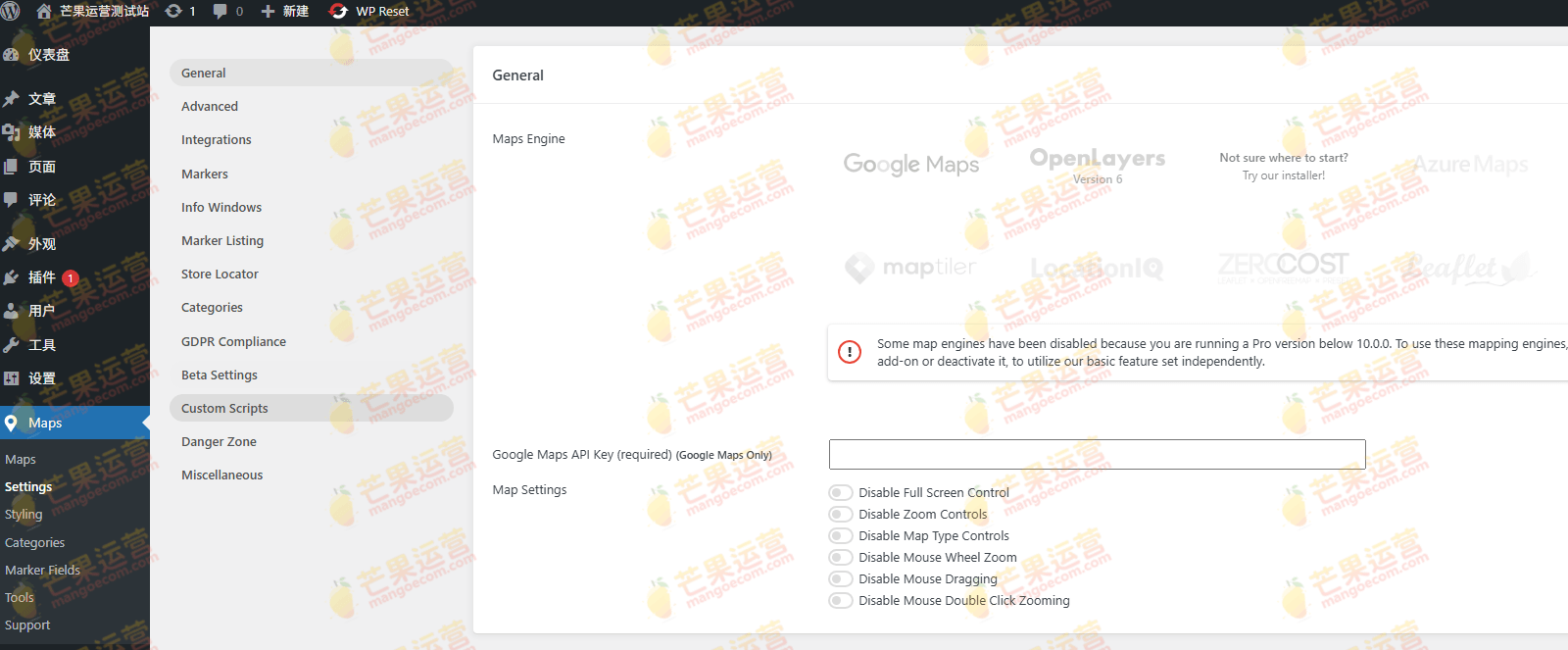Select the Google Maps engine logo

911,164
